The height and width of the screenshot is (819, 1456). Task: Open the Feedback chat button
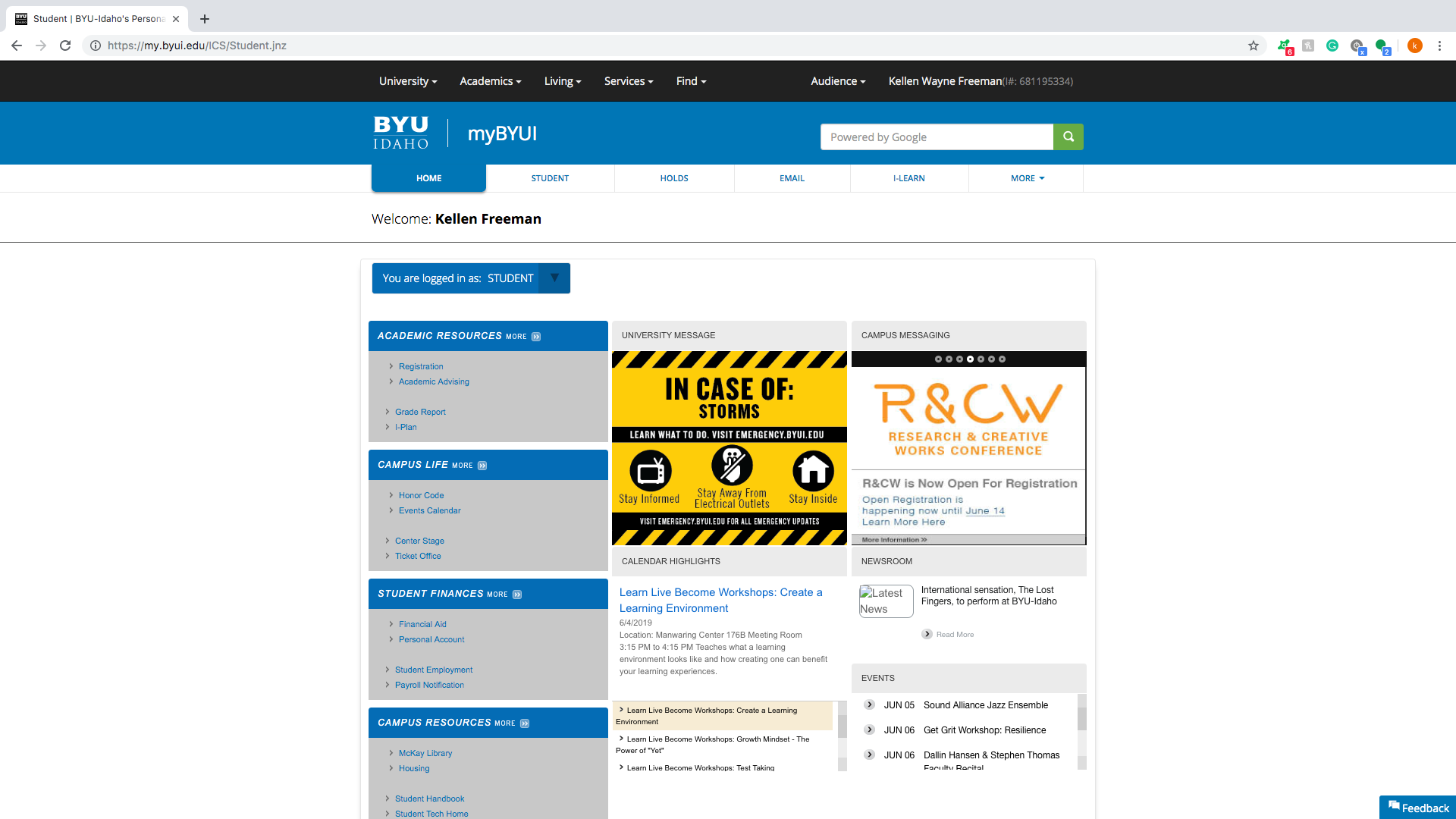pyautogui.click(x=1417, y=808)
